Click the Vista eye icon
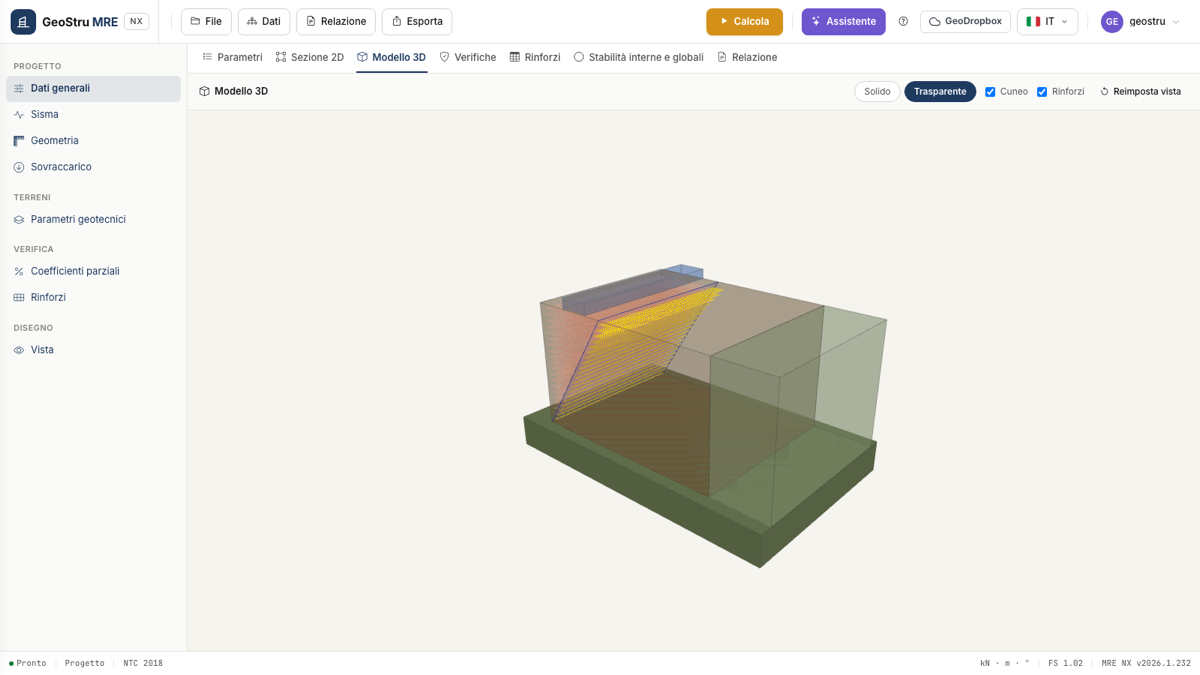1200x675 pixels. (x=19, y=350)
